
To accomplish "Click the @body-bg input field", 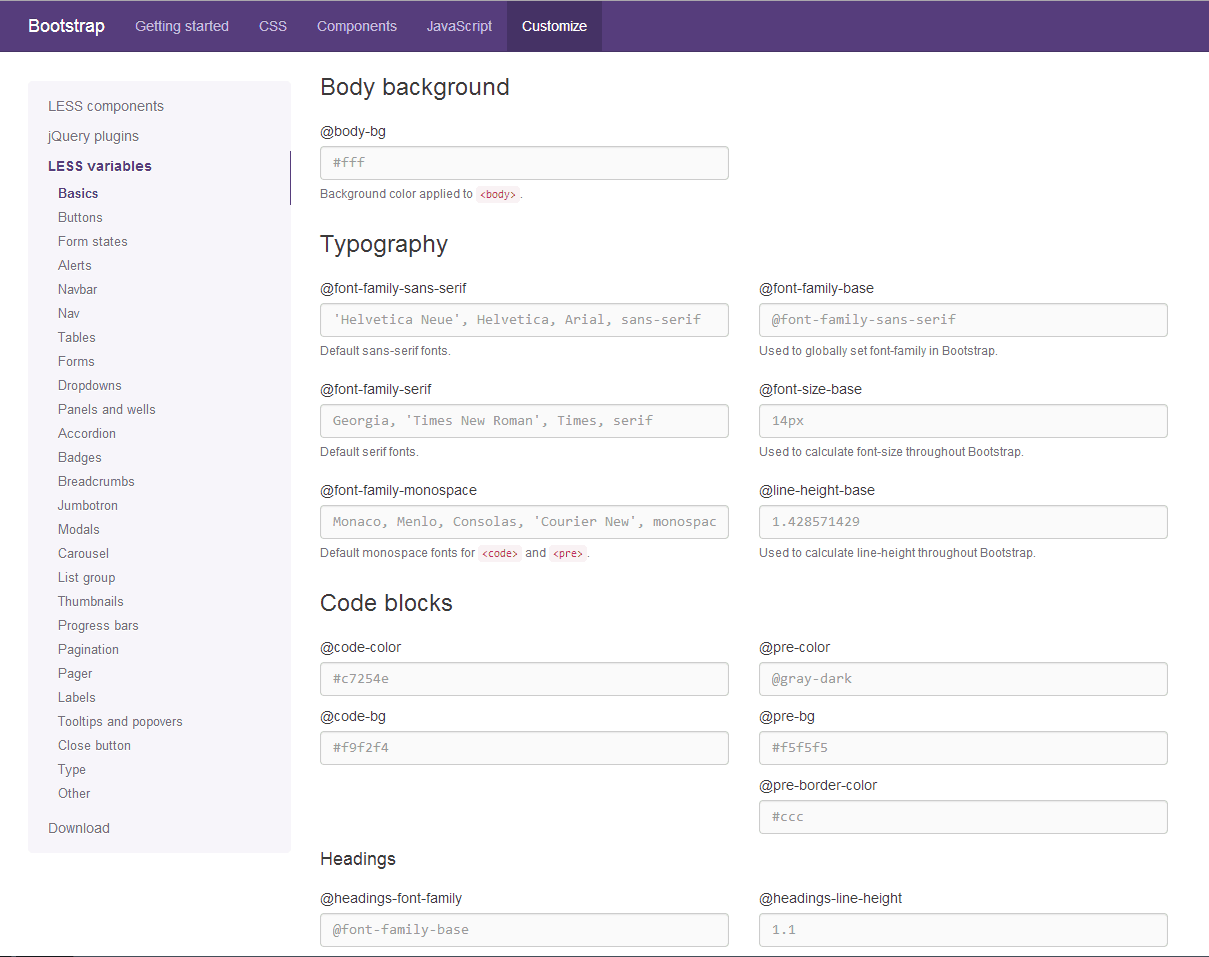I will point(524,162).
